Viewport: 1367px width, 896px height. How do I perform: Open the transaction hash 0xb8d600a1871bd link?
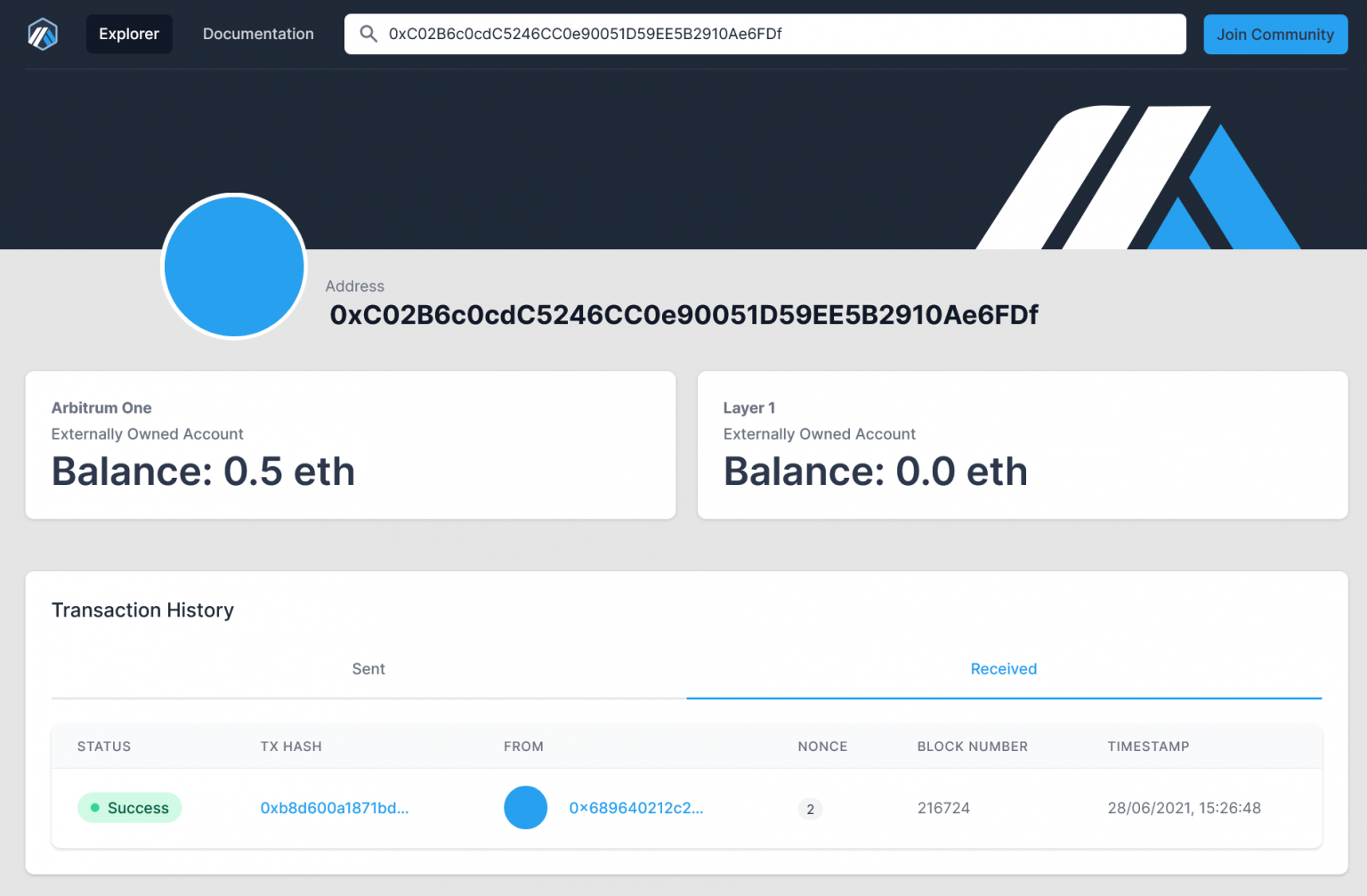tap(335, 808)
